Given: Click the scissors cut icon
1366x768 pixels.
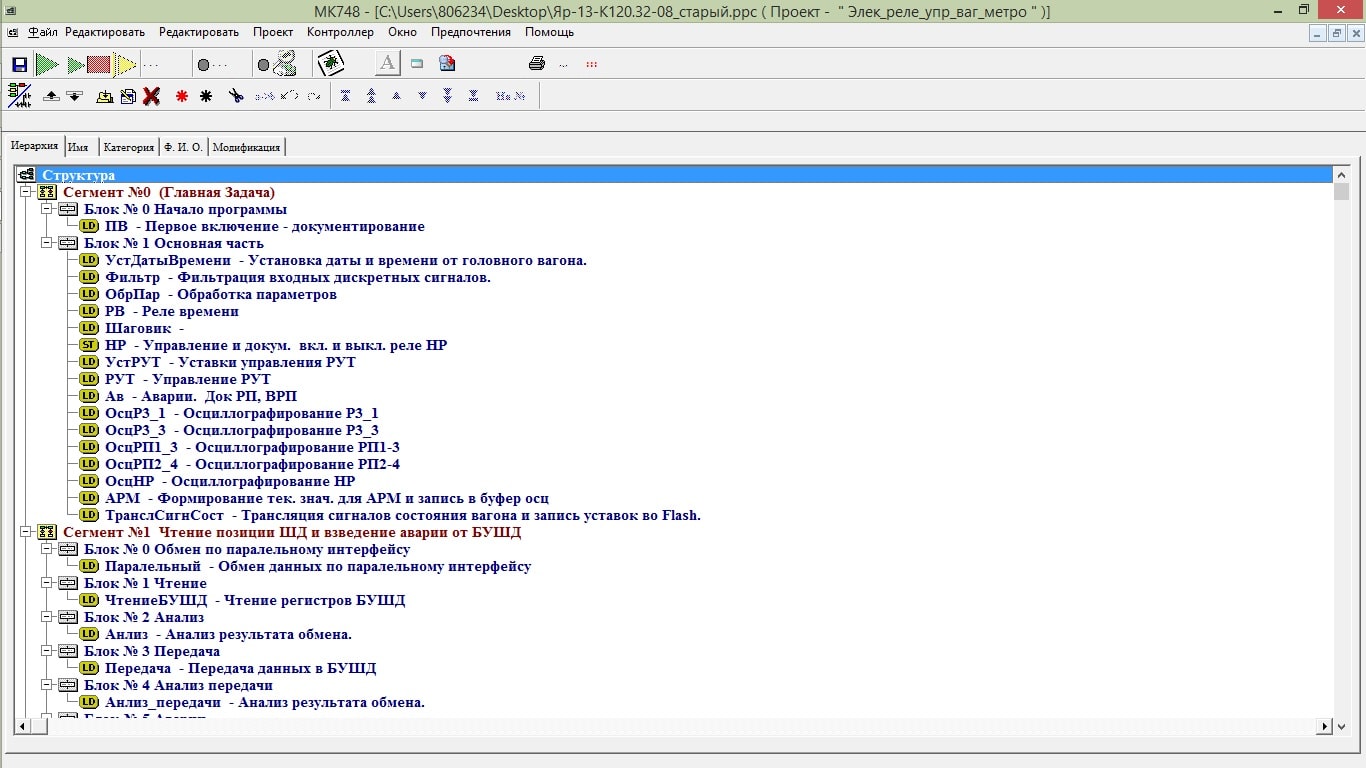Looking at the screenshot, I should [x=236, y=96].
